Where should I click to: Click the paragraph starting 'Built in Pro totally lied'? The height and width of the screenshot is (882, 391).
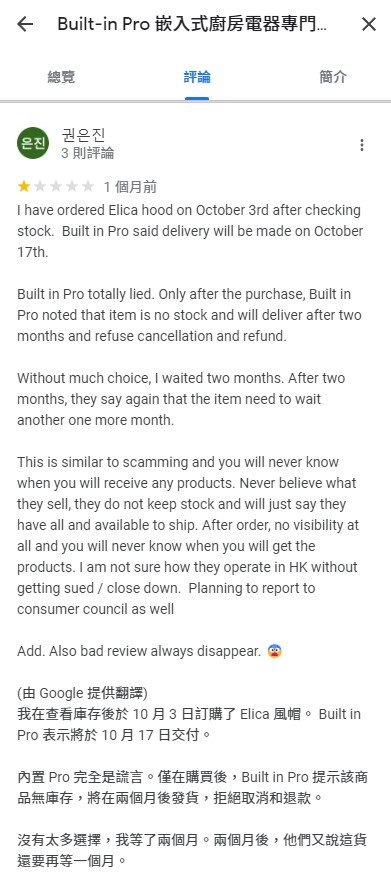point(189,315)
